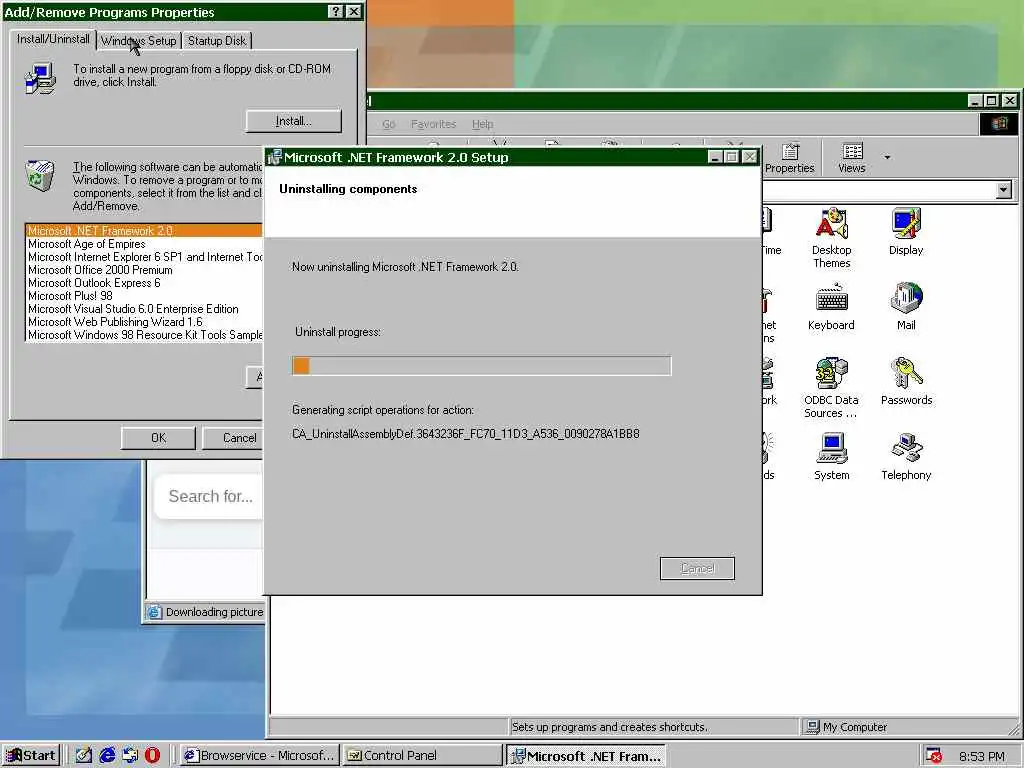Open the Favorites menu in Control Panel
1024x768 pixels.
click(x=433, y=124)
